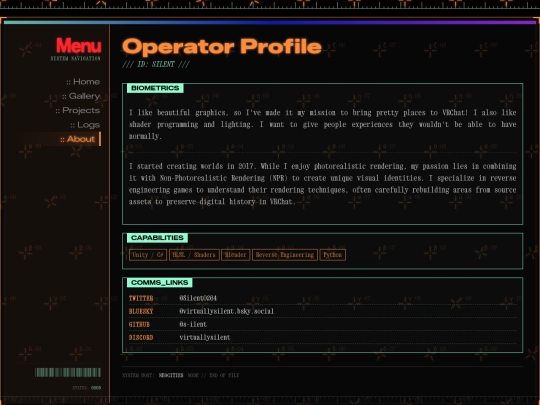This screenshot has width=540, height=405.
Task: Click the sidebar status indicator text
Action: click(86, 388)
